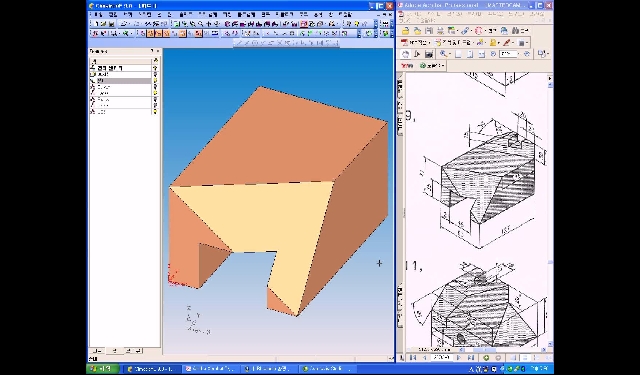The width and height of the screenshot is (640, 375).
Task: Select the Acrobat text Select tool
Action: pos(417,54)
